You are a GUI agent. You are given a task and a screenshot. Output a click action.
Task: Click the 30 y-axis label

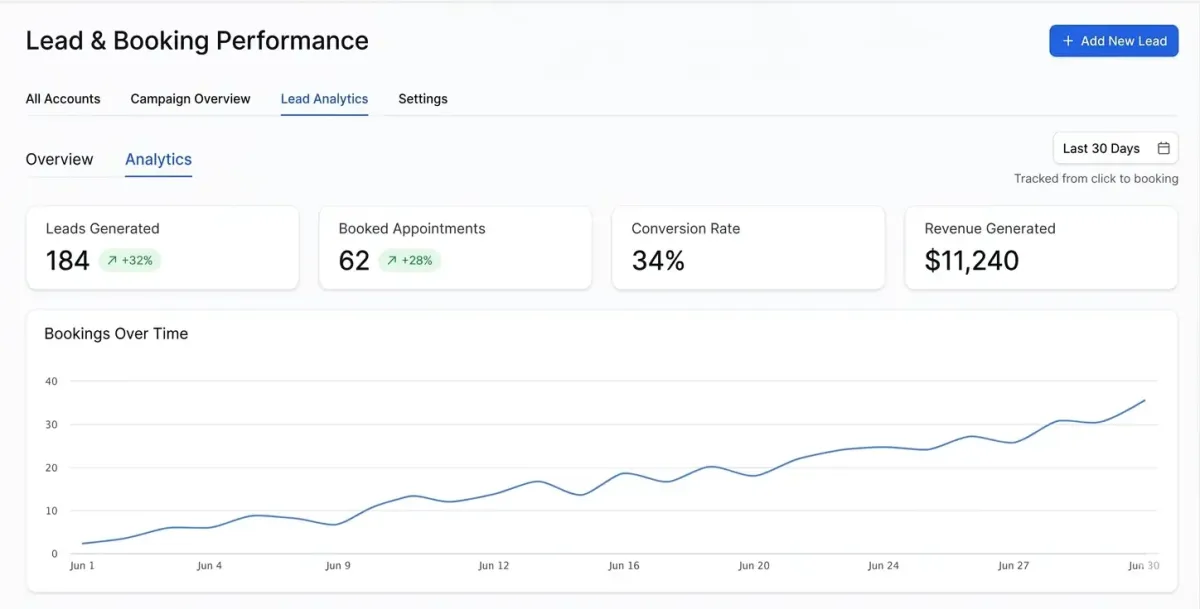coord(52,425)
